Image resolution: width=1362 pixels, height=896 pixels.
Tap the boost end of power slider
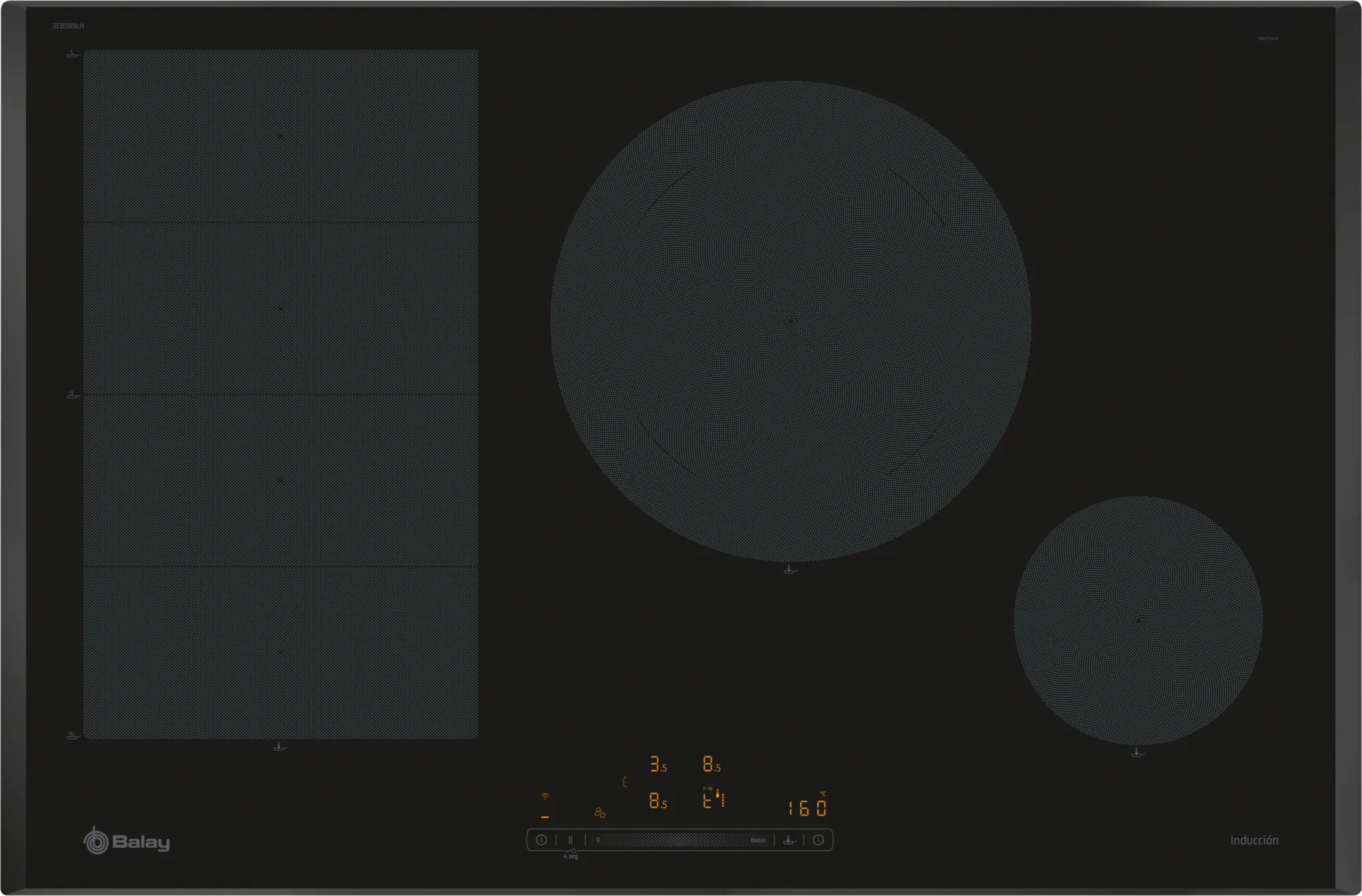tap(758, 840)
